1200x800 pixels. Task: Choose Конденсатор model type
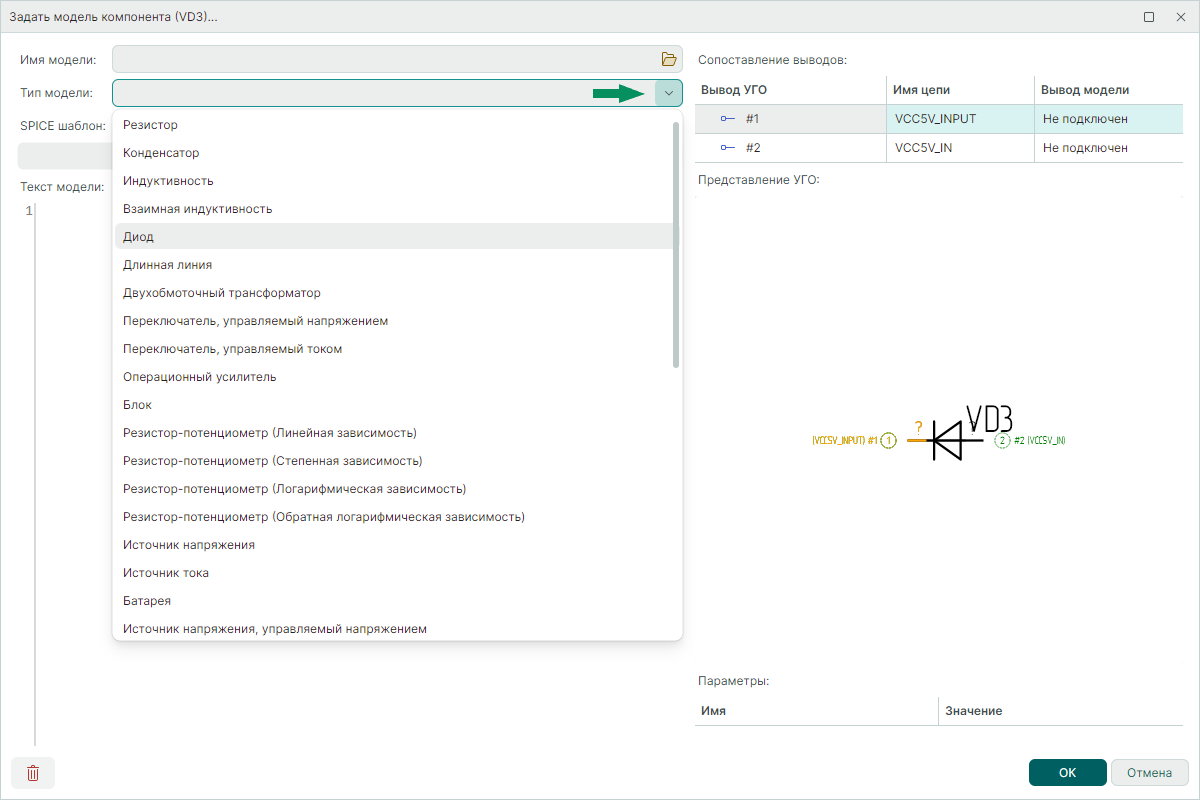point(161,153)
